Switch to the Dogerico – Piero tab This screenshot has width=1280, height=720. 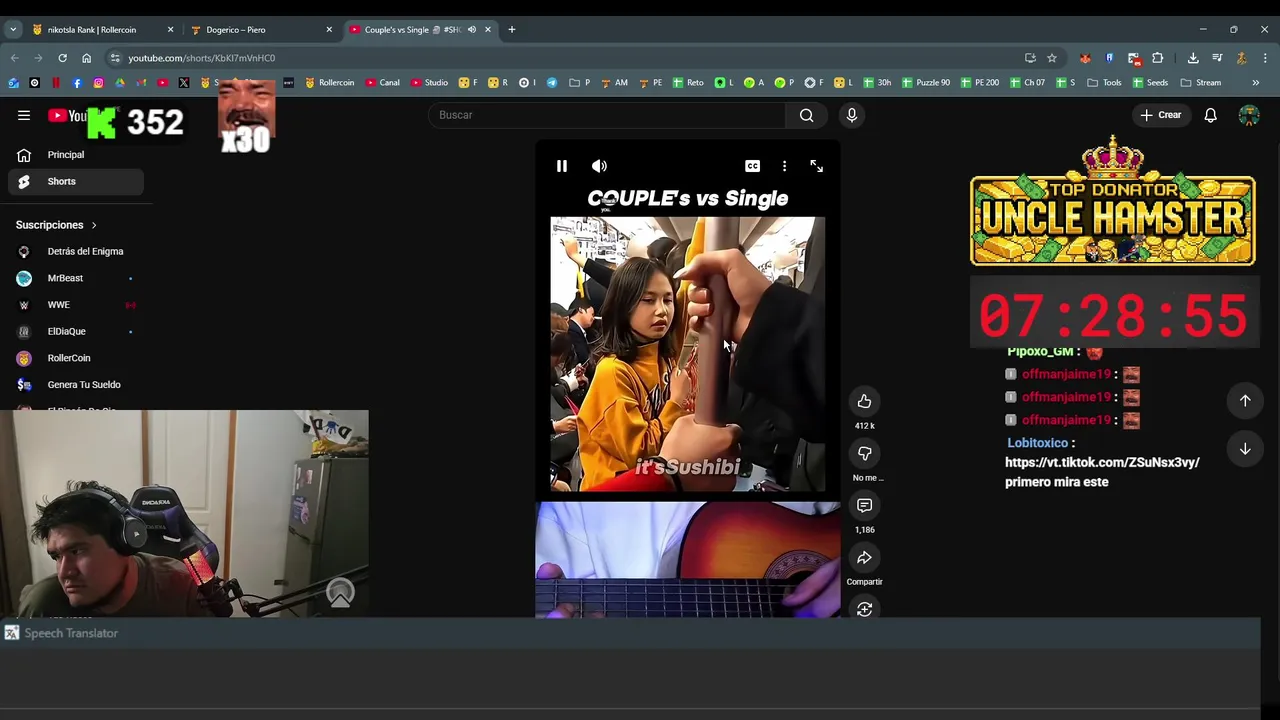tap(260, 30)
